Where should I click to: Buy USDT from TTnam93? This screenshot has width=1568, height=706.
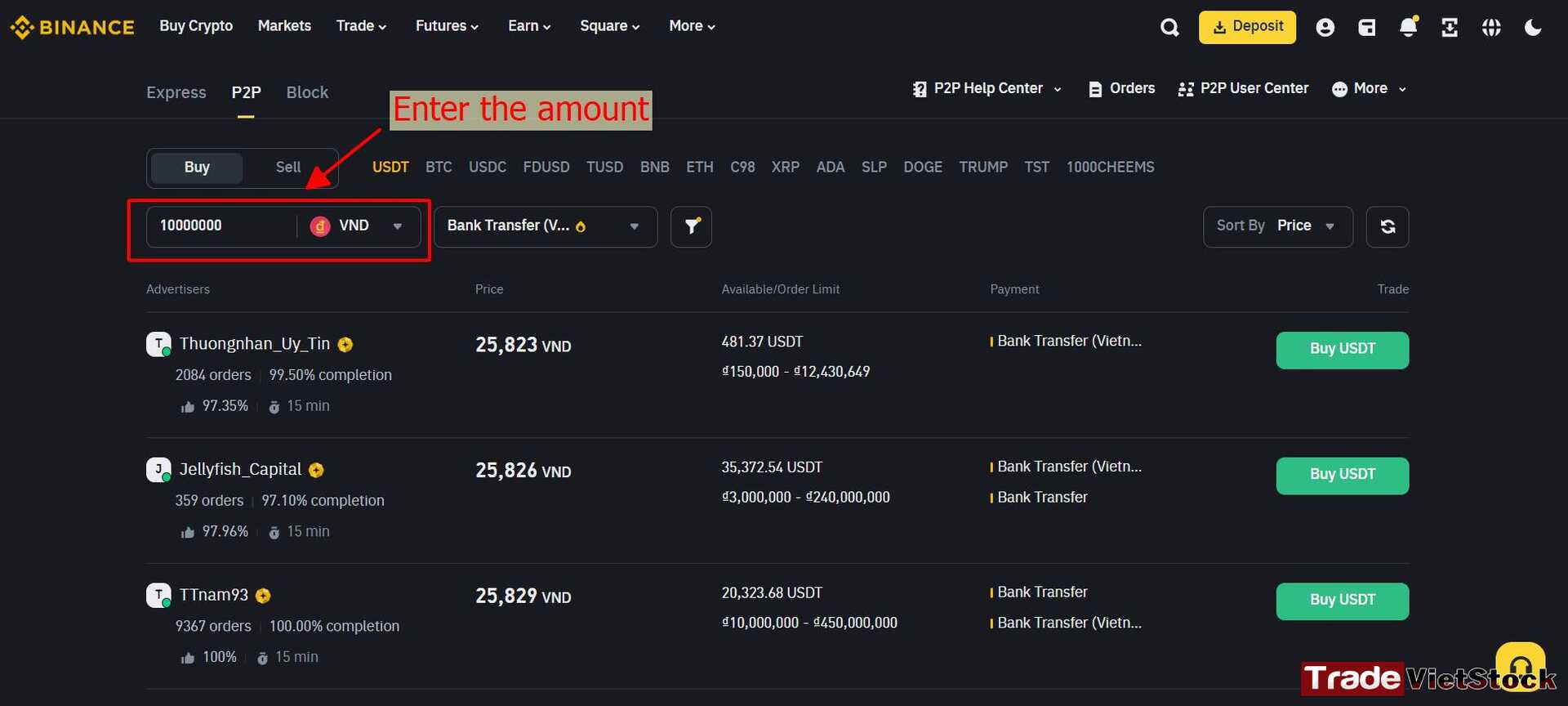[x=1343, y=601]
